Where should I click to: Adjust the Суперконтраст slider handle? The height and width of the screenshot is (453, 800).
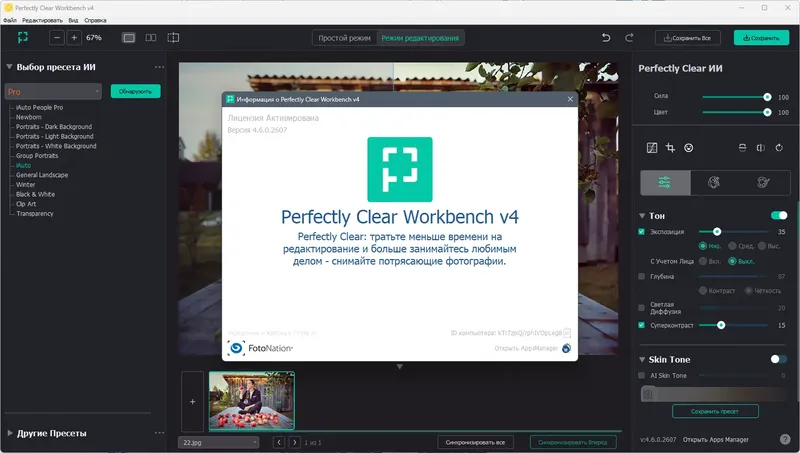pos(721,325)
